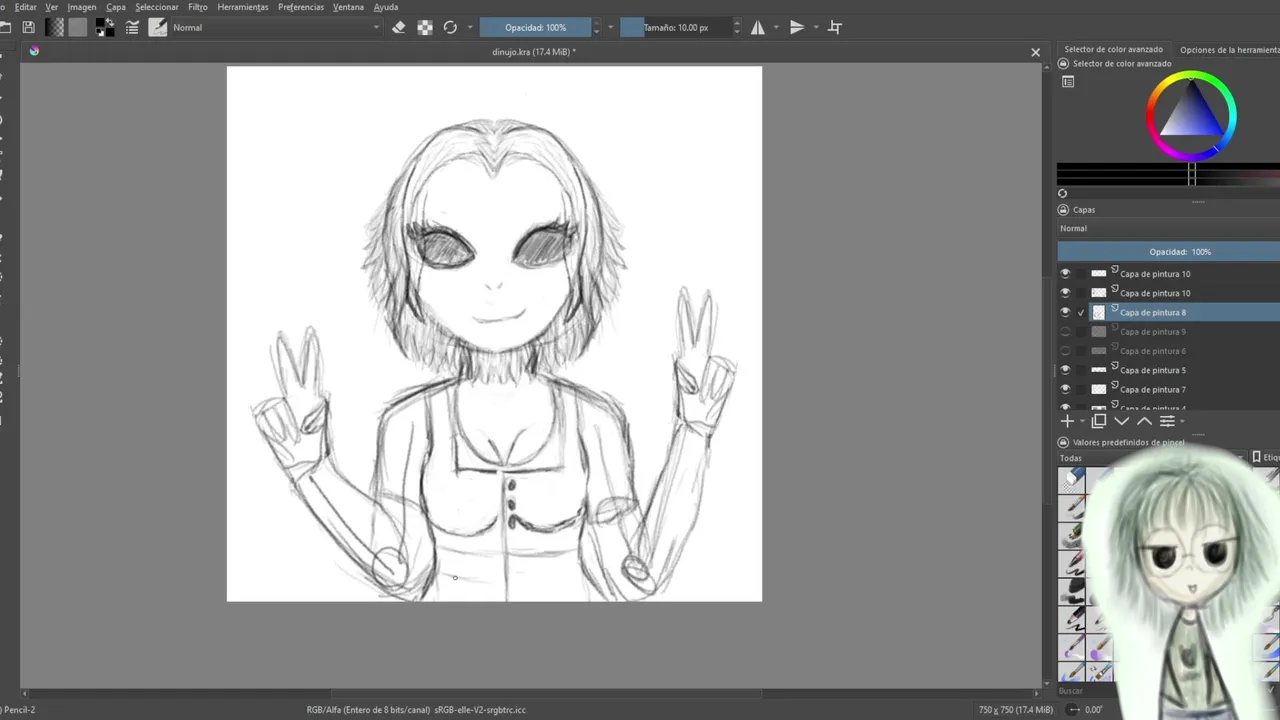Open the Filtro menu
Viewport: 1280px width, 720px height.
tap(198, 7)
